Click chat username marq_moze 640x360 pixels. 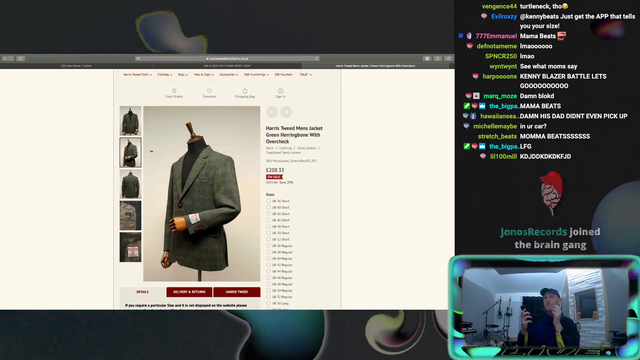point(500,96)
